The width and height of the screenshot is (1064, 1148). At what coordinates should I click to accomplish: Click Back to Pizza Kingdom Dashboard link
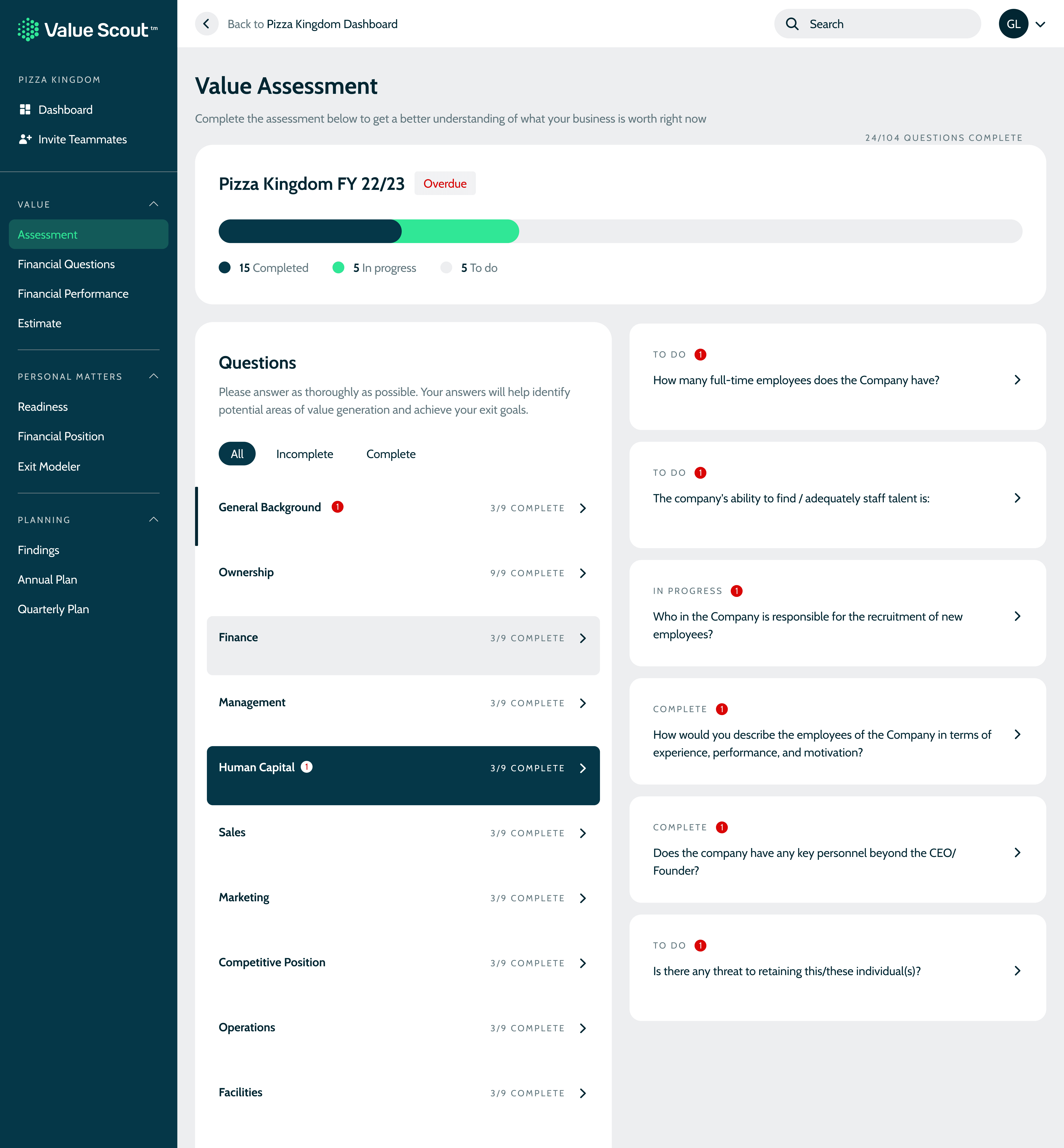pyautogui.click(x=313, y=24)
